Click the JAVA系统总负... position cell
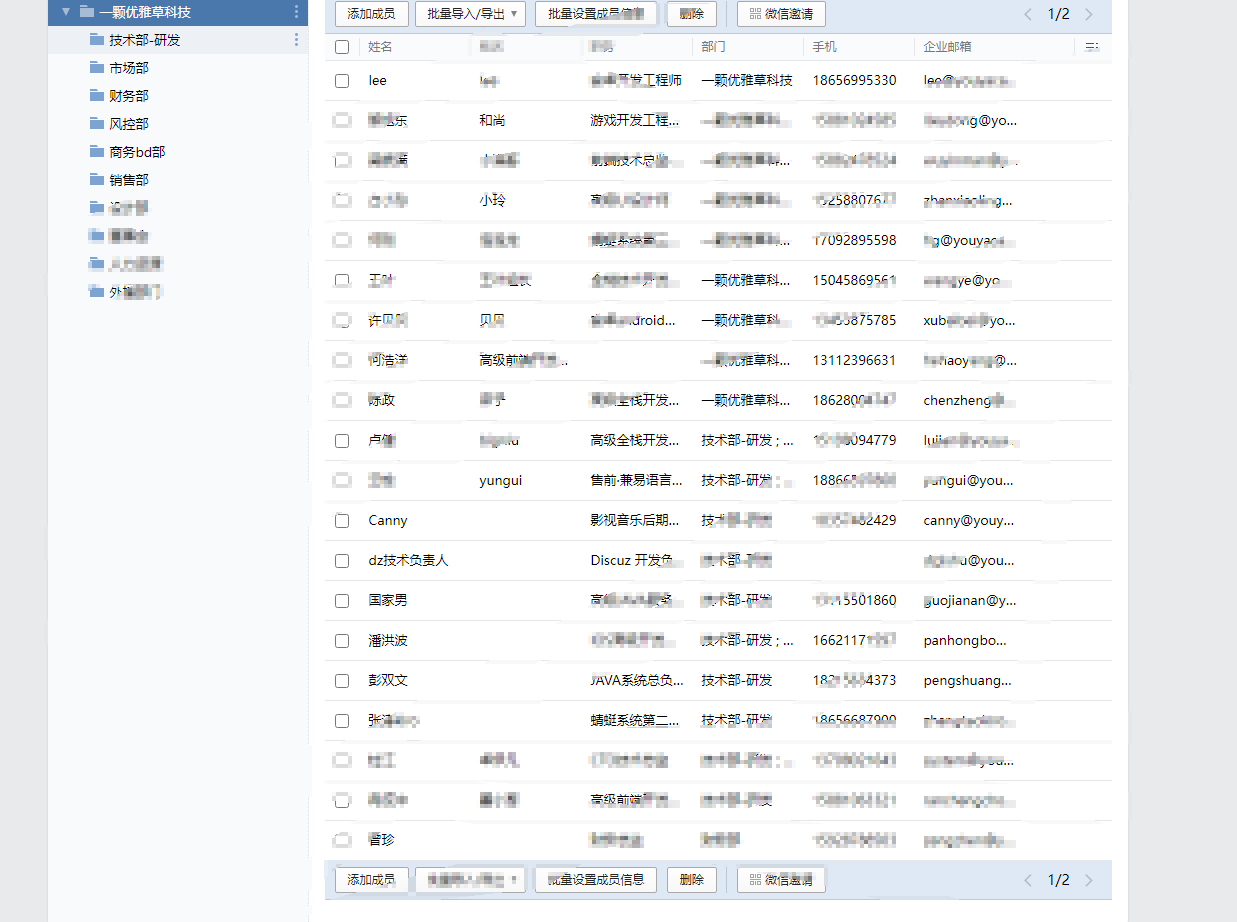 click(637, 680)
